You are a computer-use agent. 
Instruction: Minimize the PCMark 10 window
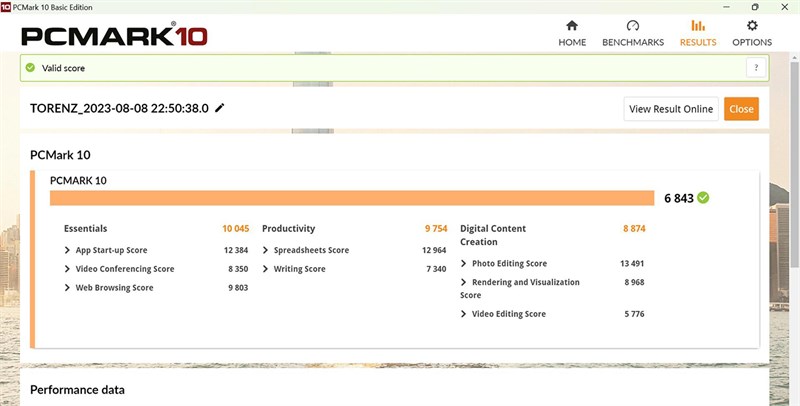coord(727,7)
